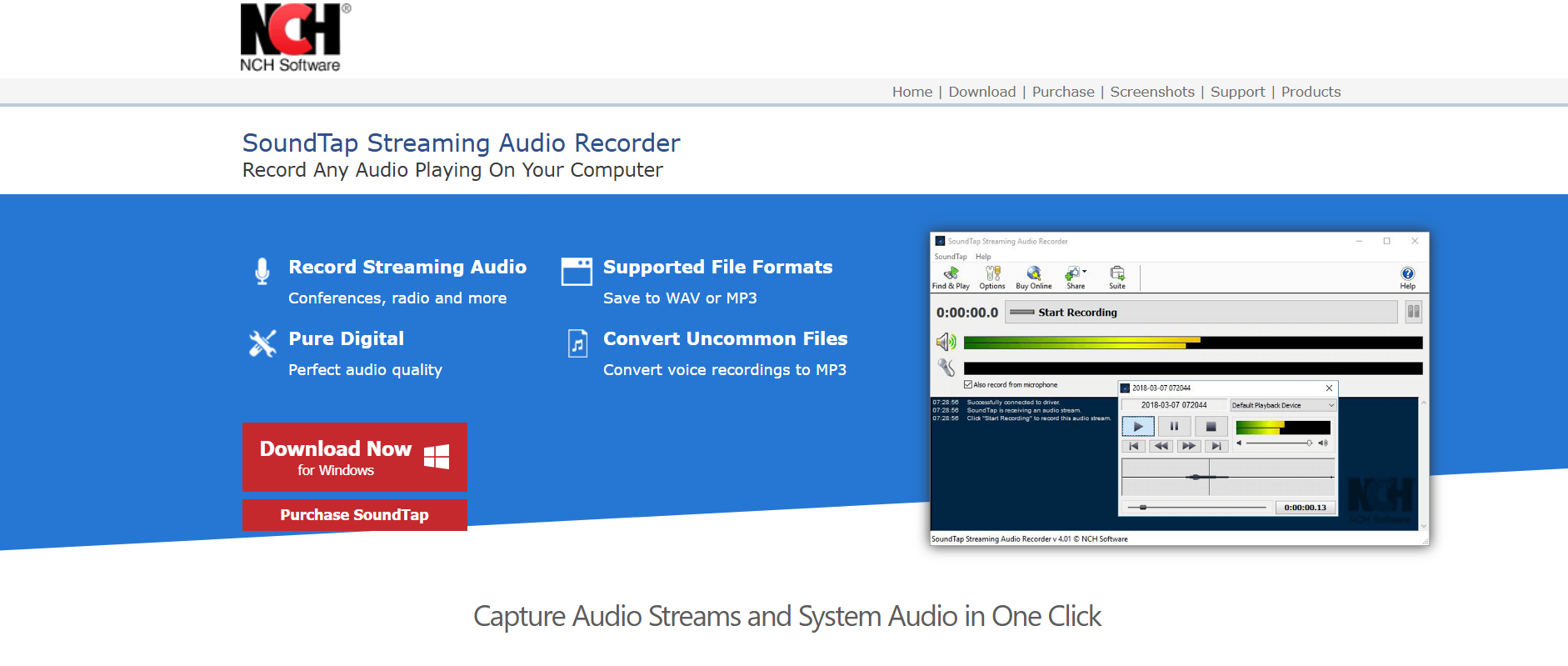This screenshot has height=666, width=1568.
Task: Click pause recording button beside Start Recording
Action: (1413, 313)
